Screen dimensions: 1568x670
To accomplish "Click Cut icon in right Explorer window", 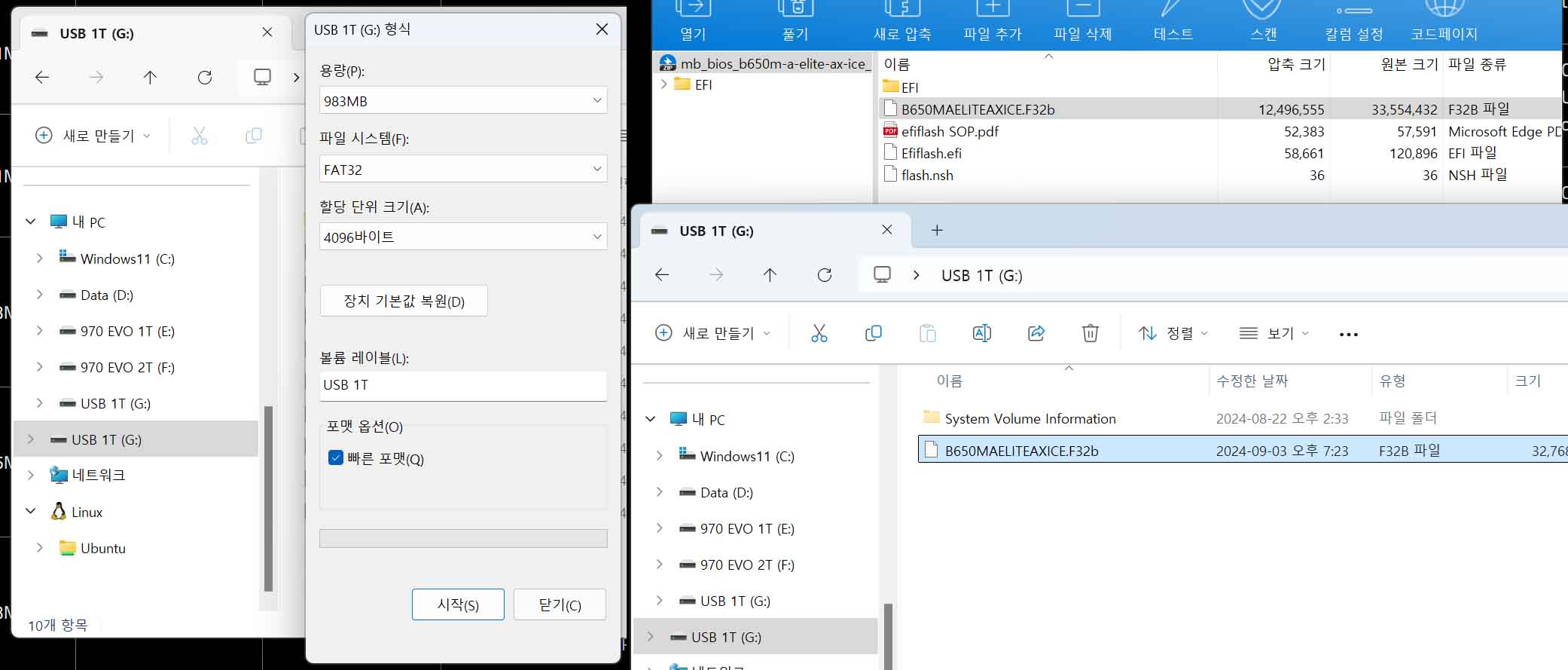I will click(x=819, y=333).
